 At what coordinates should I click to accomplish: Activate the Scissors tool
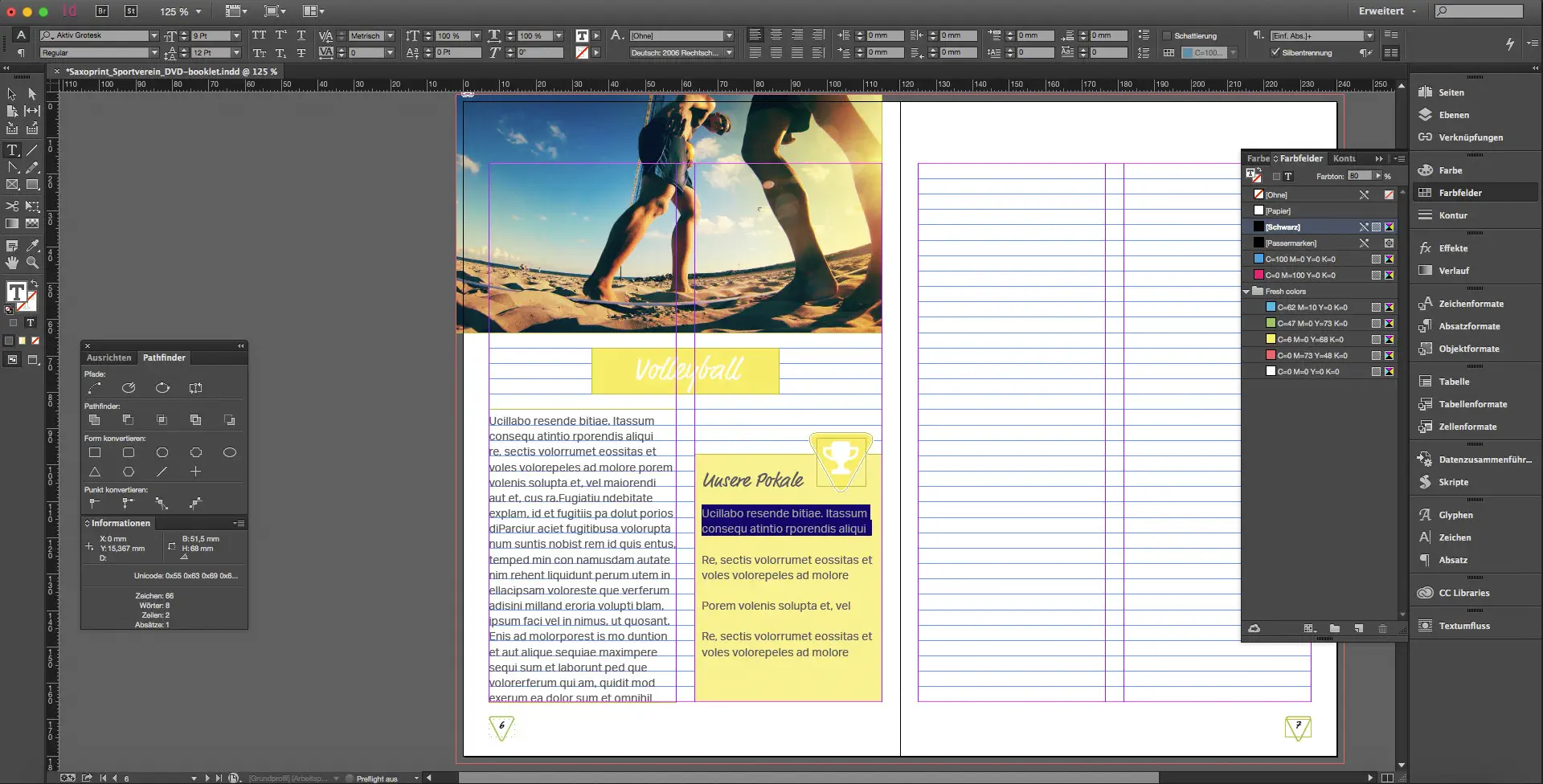tap(12, 206)
